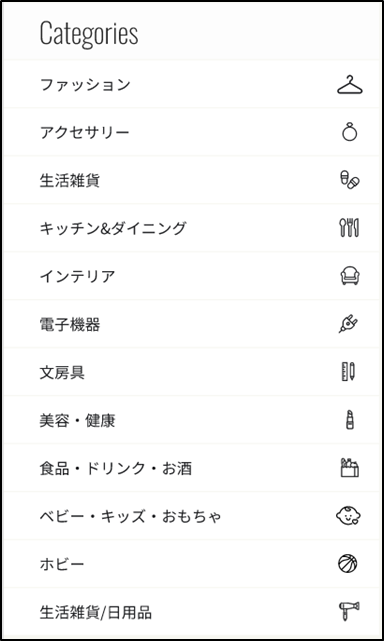Choose the 電子機器 category label
This screenshot has width=384, height=641.
[70, 325]
